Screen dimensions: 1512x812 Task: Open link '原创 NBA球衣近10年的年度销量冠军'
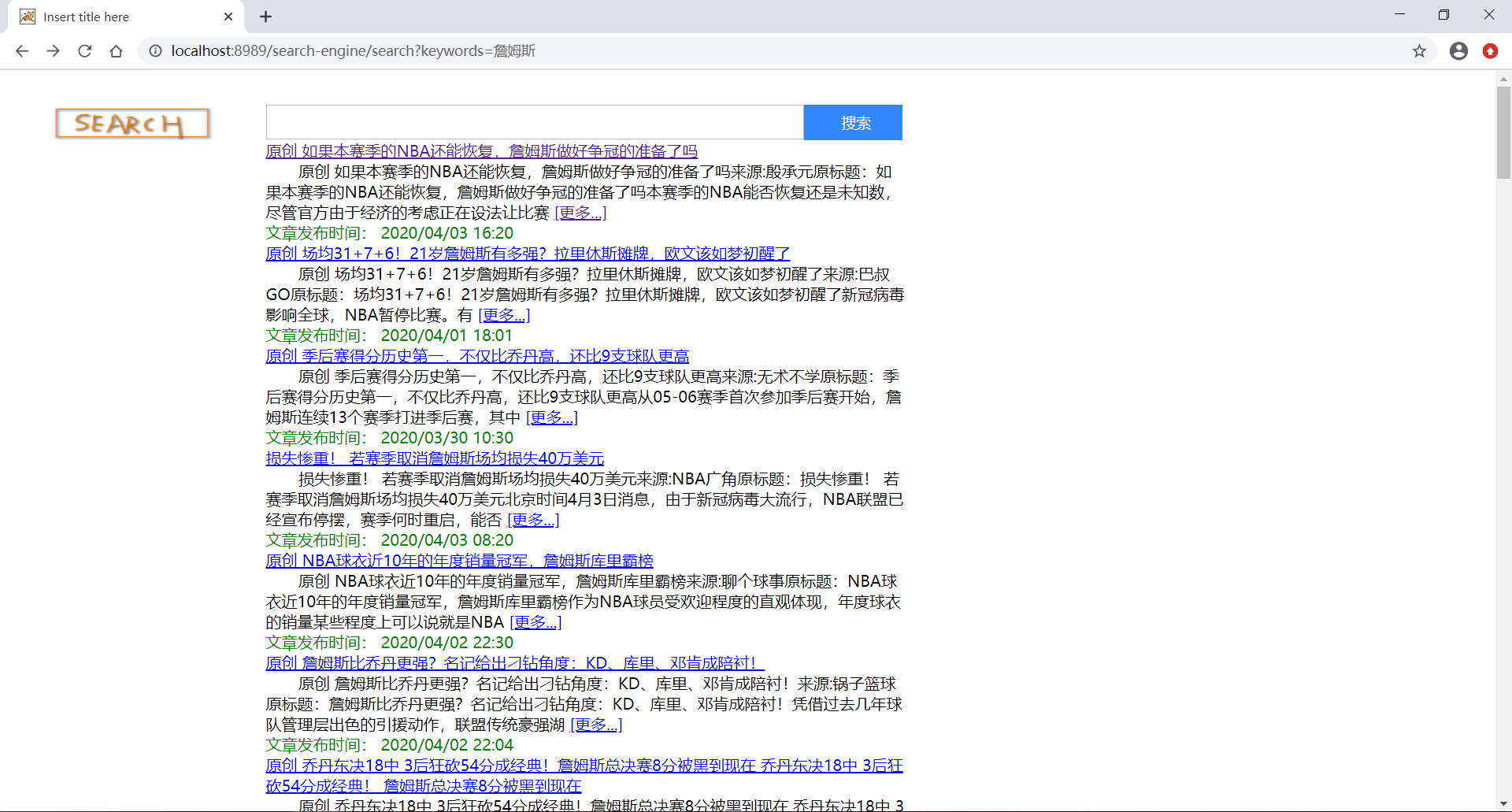coord(459,561)
